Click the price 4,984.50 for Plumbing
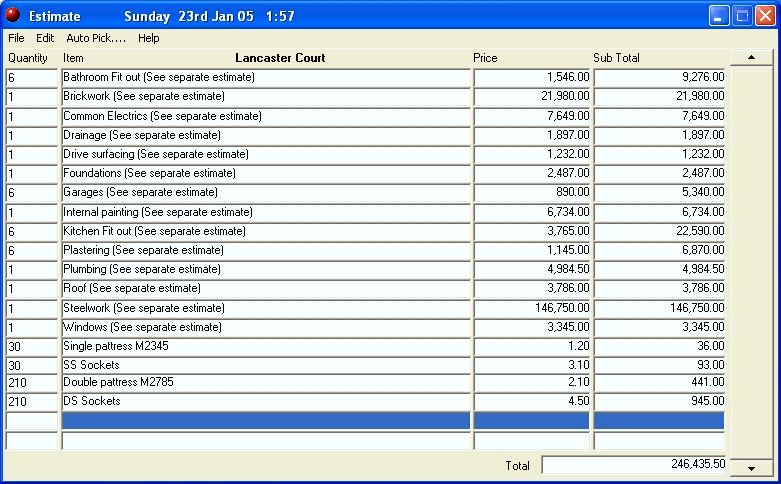781x484 pixels. coord(531,269)
